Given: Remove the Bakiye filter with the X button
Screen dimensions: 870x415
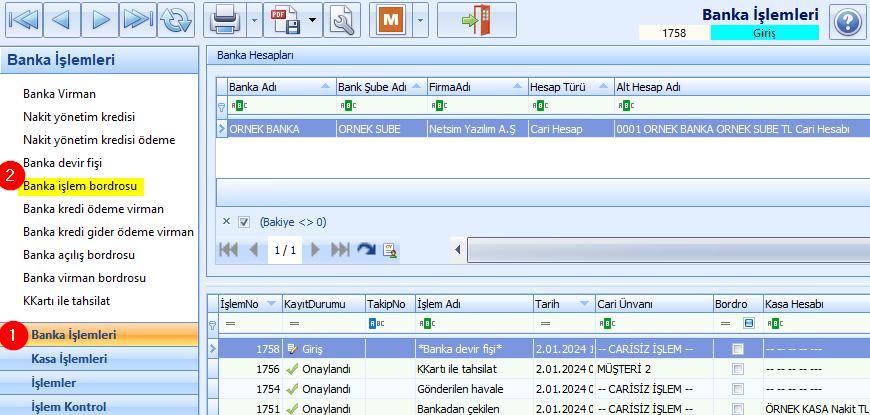Looking at the screenshot, I should tap(225, 222).
